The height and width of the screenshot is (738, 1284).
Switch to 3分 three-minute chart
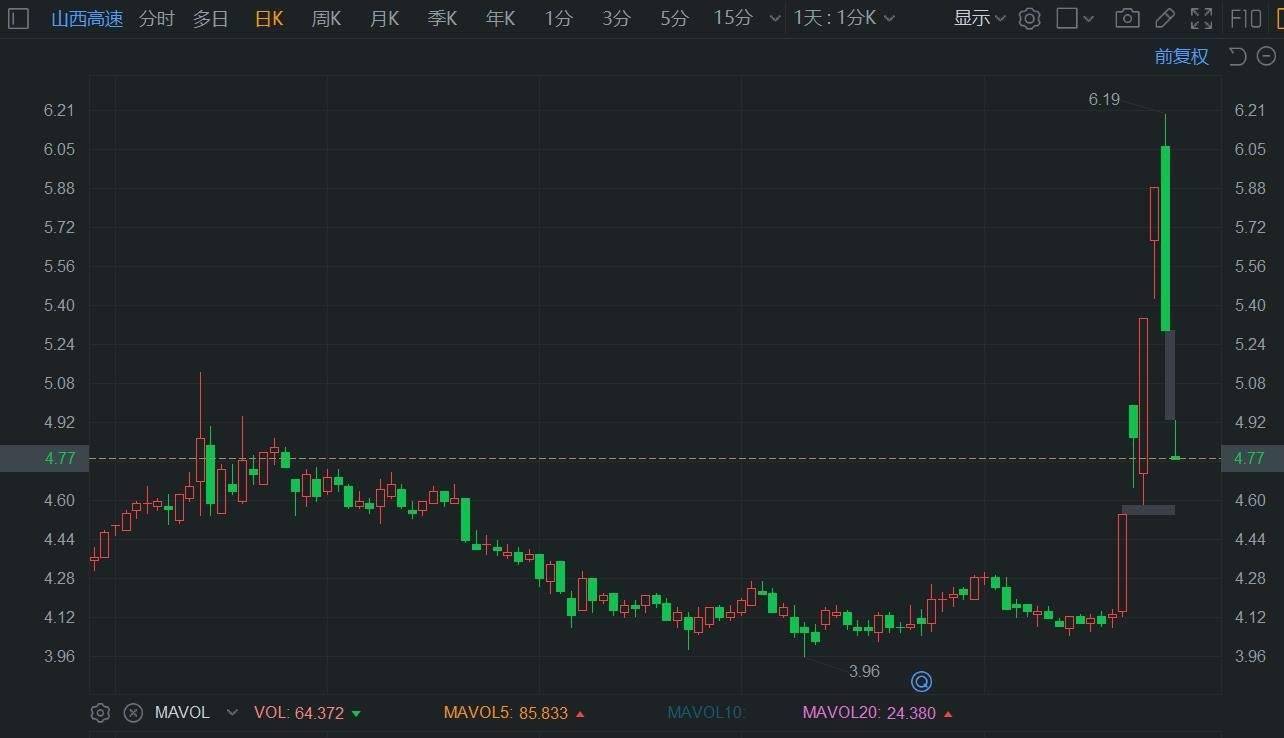pos(617,18)
